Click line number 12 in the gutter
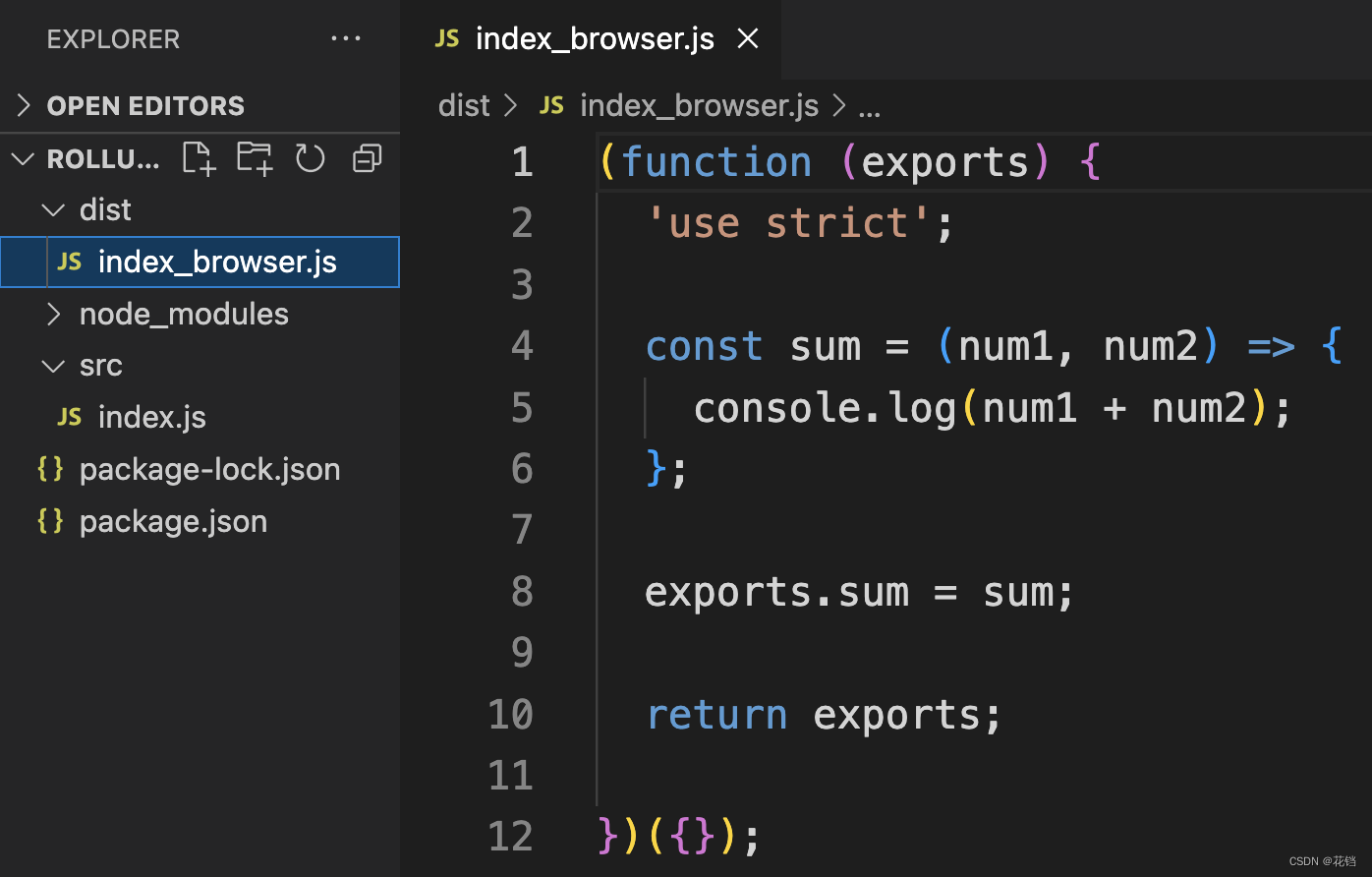This screenshot has width=1372, height=877. pyautogui.click(x=511, y=837)
